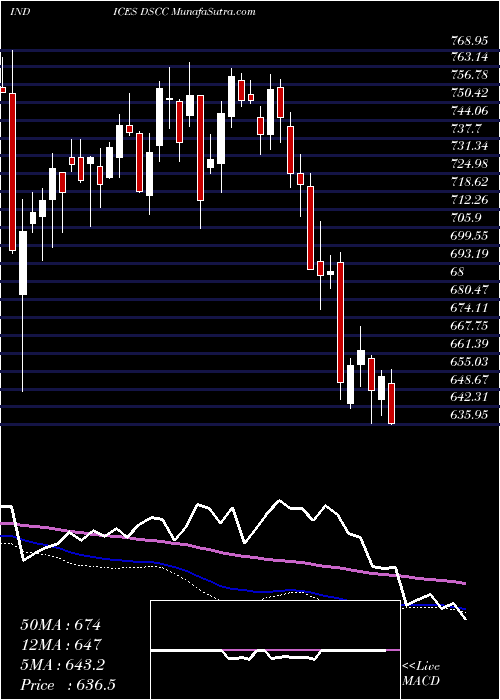
Task: Click the last red candlestick near 636
Action: [x=392, y=403]
